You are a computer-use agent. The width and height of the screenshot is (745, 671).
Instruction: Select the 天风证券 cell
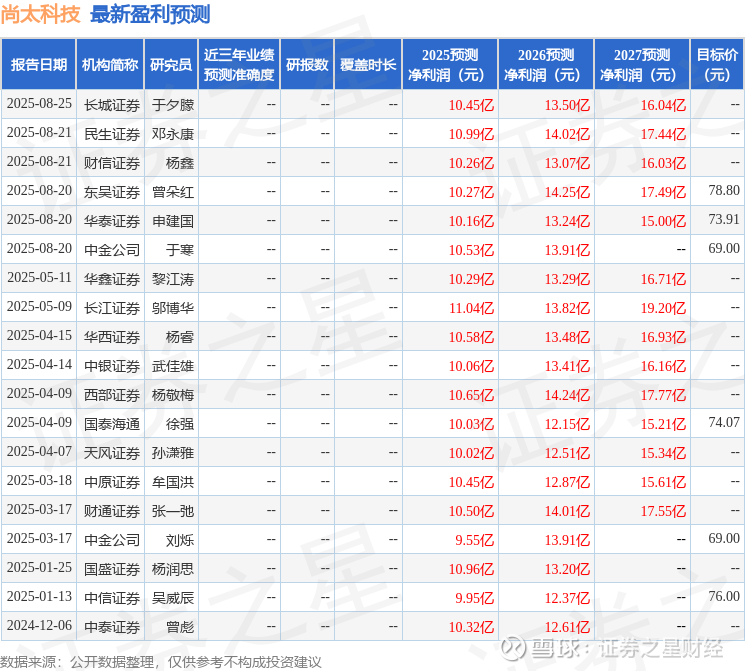[112, 453]
